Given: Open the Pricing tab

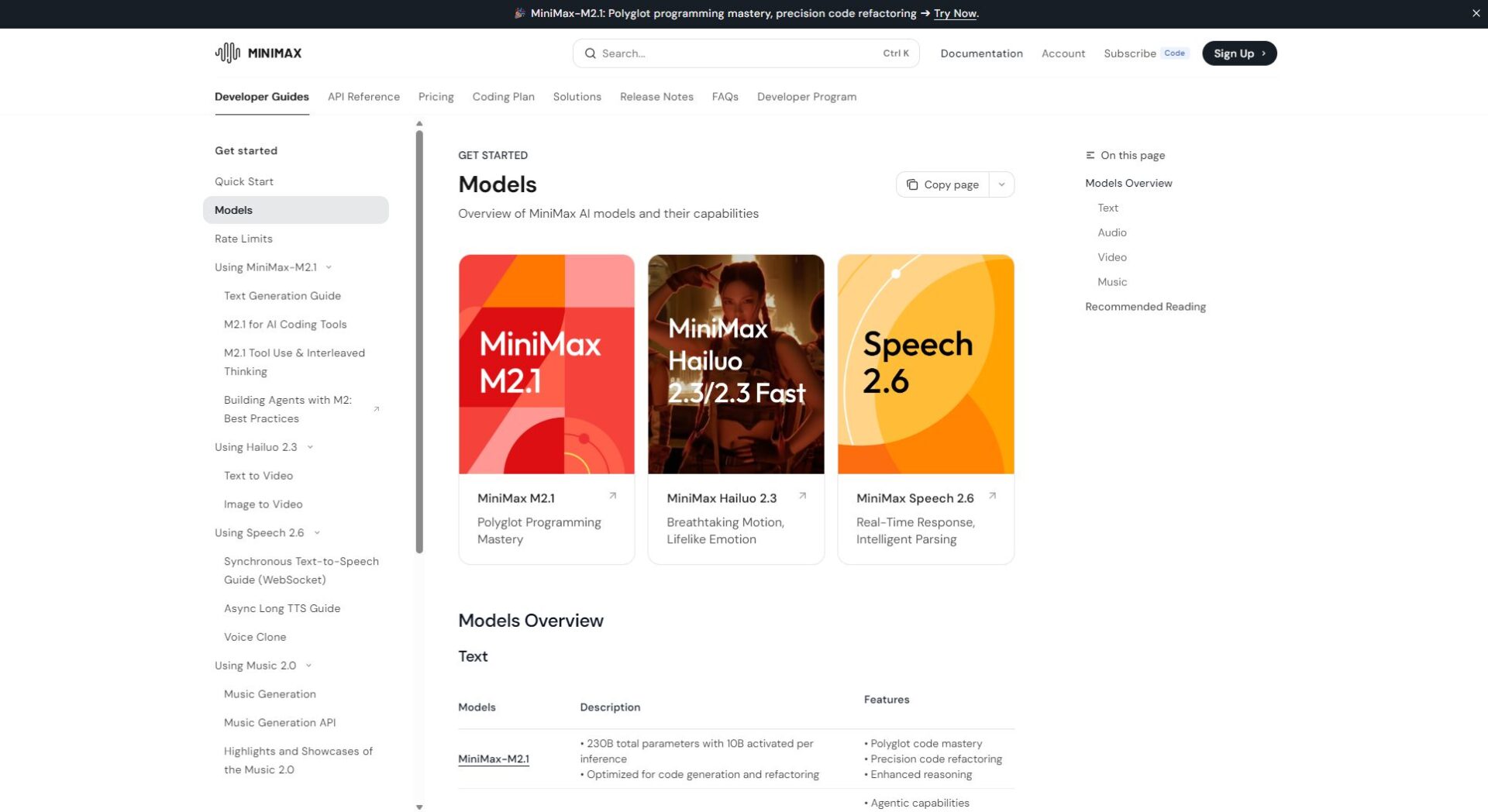Looking at the screenshot, I should (x=436, y=97).
